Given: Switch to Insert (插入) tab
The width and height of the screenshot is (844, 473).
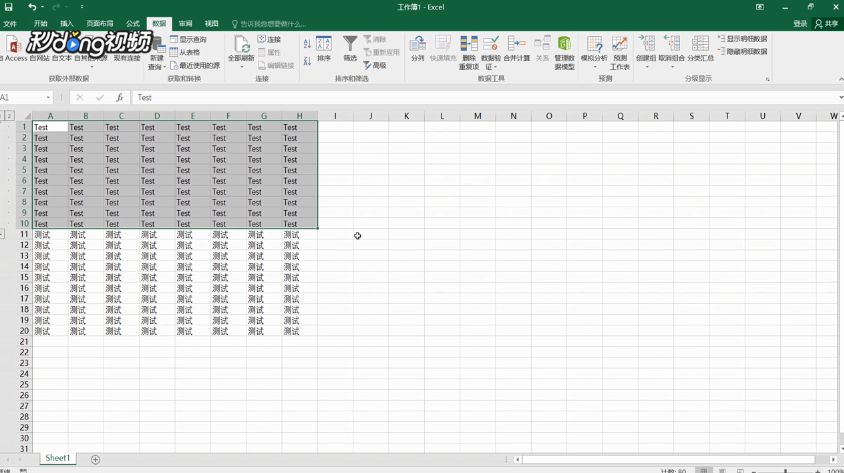Looking at the screenshot, I should [67, 24].
